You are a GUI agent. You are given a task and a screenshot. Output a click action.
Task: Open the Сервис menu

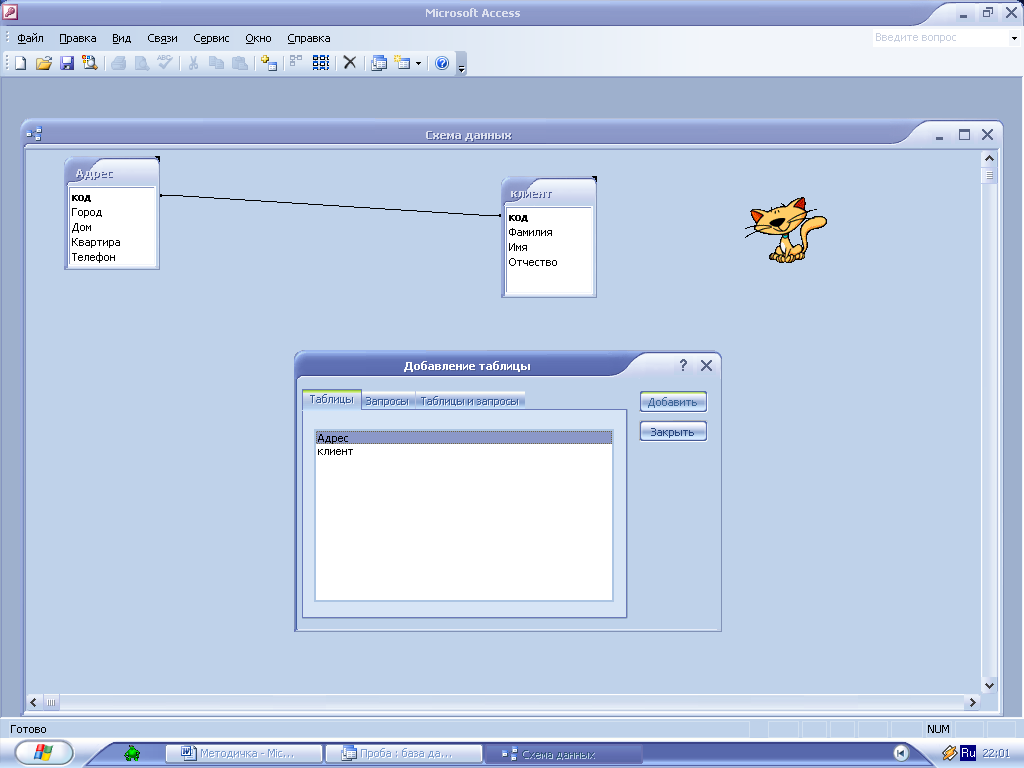(211, 38)
